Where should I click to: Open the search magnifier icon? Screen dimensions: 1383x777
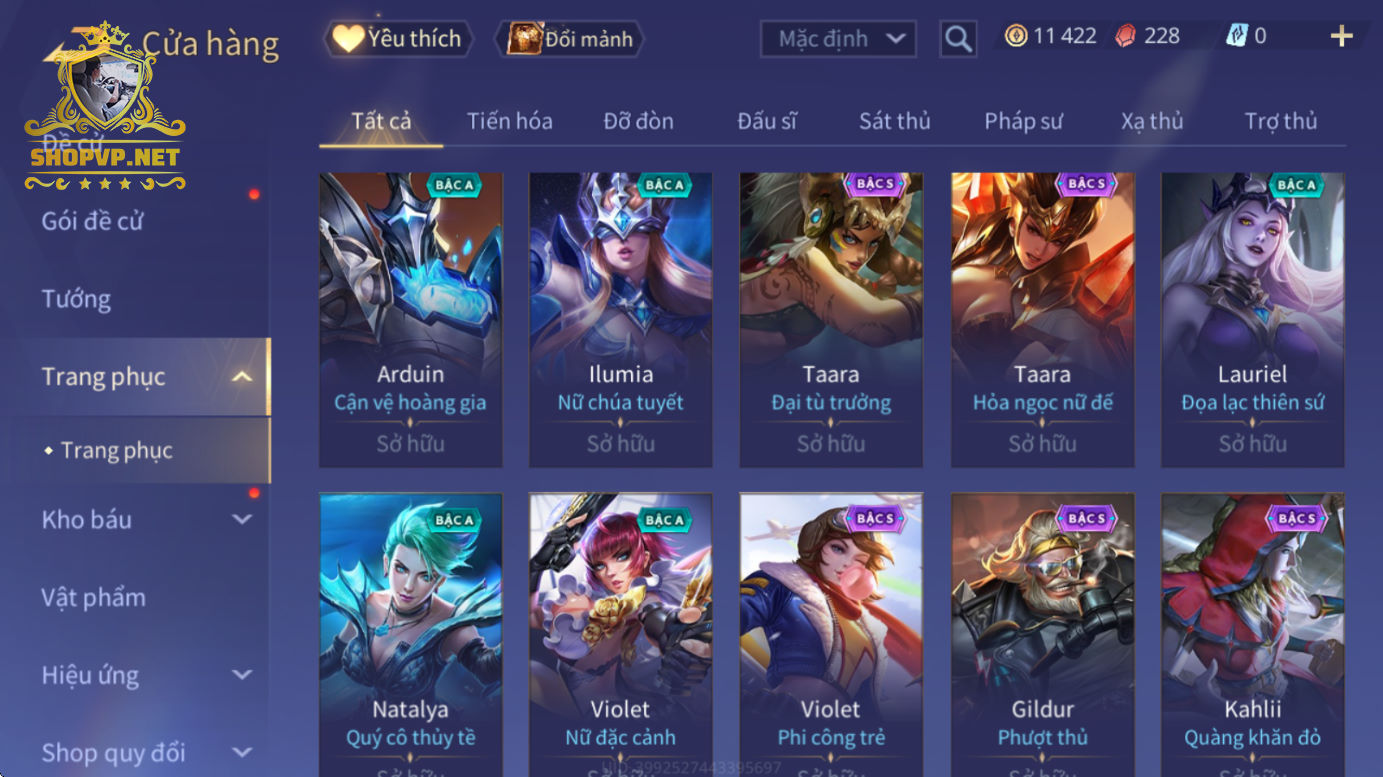click(958, 39)
